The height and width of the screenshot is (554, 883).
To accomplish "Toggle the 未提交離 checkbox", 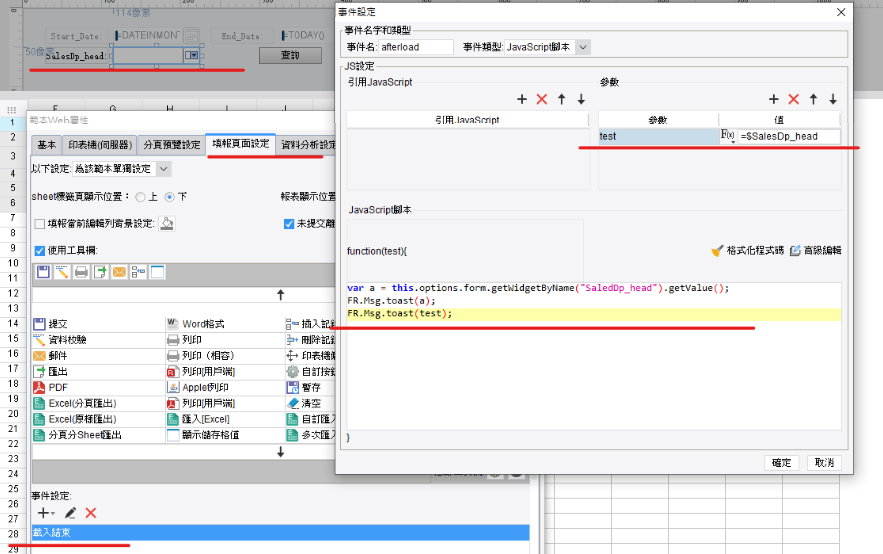I will pyautogui.click(x=289, y=224).
